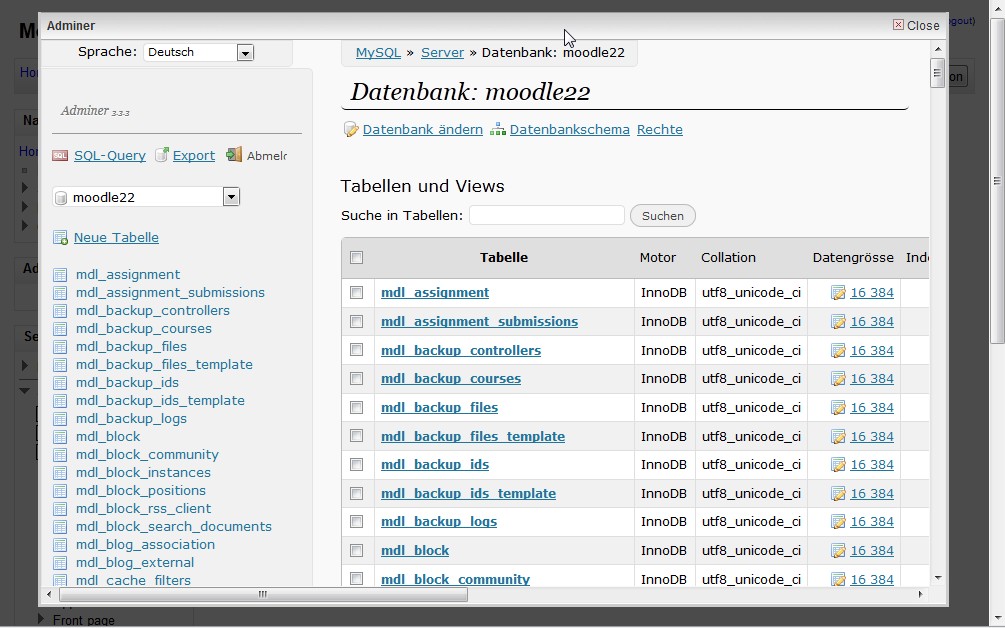Open the Server breadcrumb link

click(x=442, y=52)
